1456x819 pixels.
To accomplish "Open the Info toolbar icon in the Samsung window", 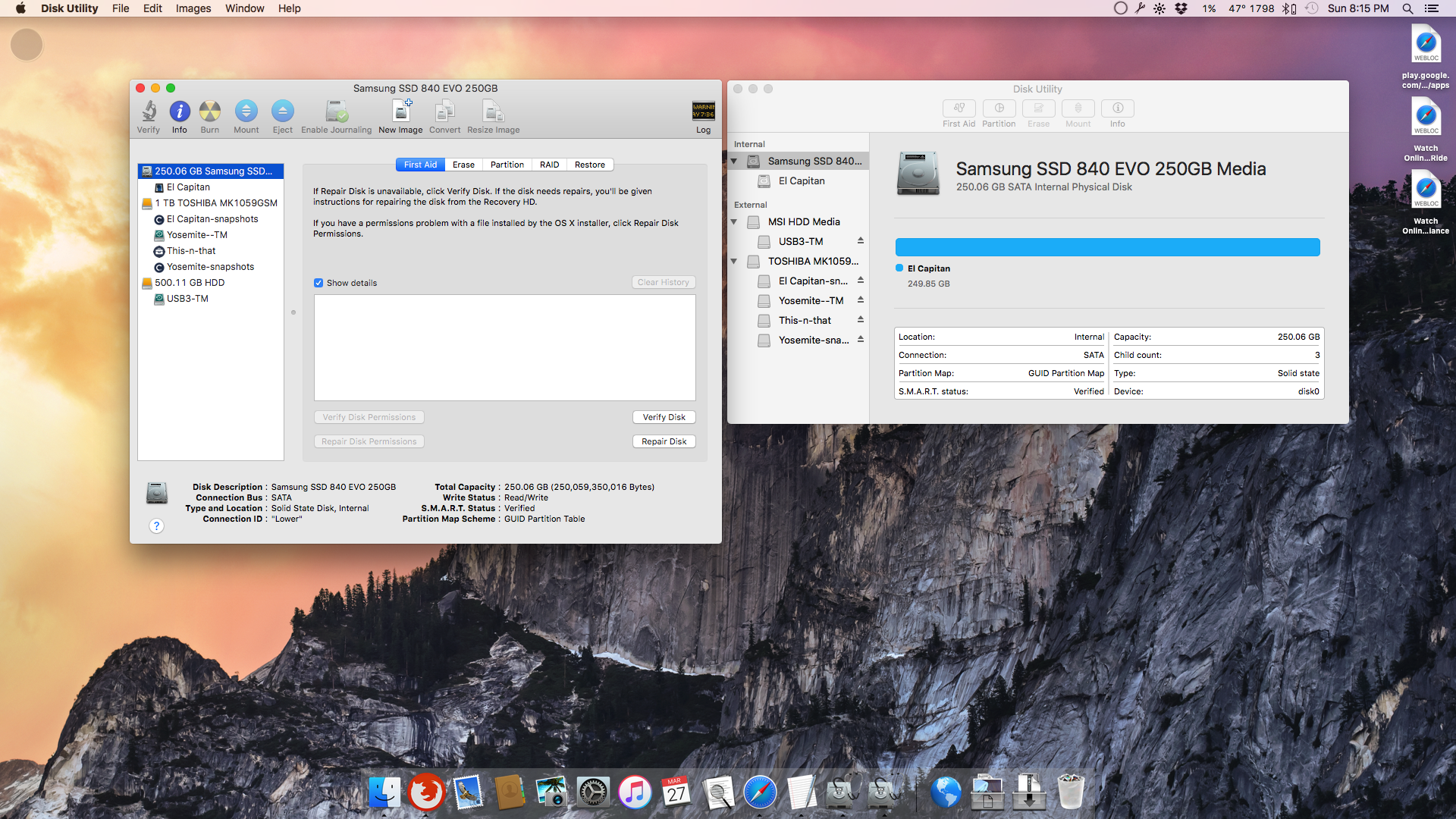I will (180, 111).
